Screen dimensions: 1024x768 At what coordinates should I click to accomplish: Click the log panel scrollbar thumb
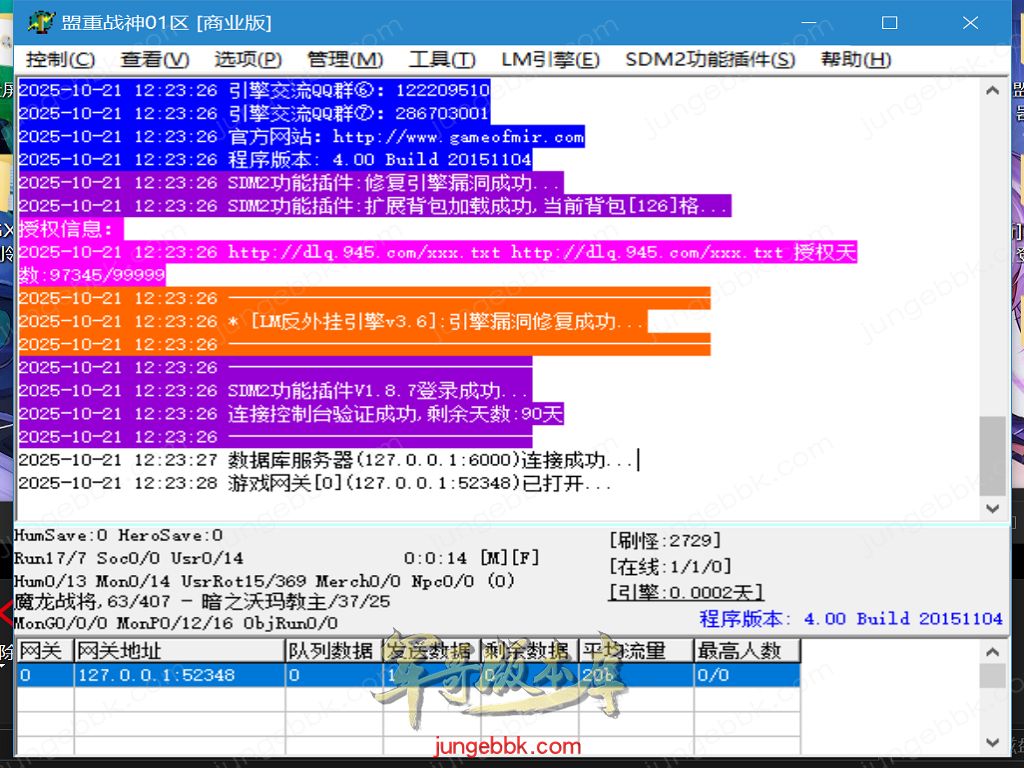pos(992,457)
